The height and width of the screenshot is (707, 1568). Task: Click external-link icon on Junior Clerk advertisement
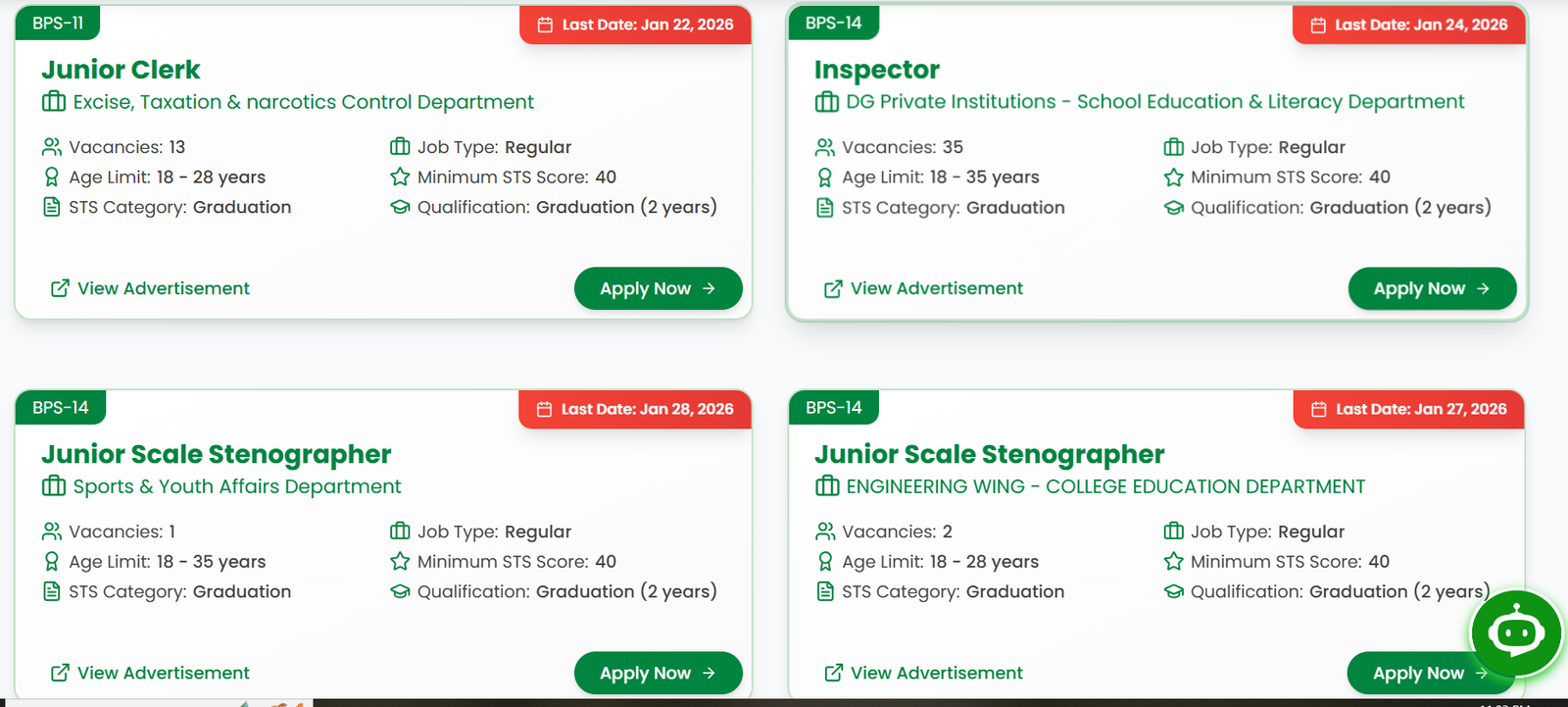(x=60, y=288)
